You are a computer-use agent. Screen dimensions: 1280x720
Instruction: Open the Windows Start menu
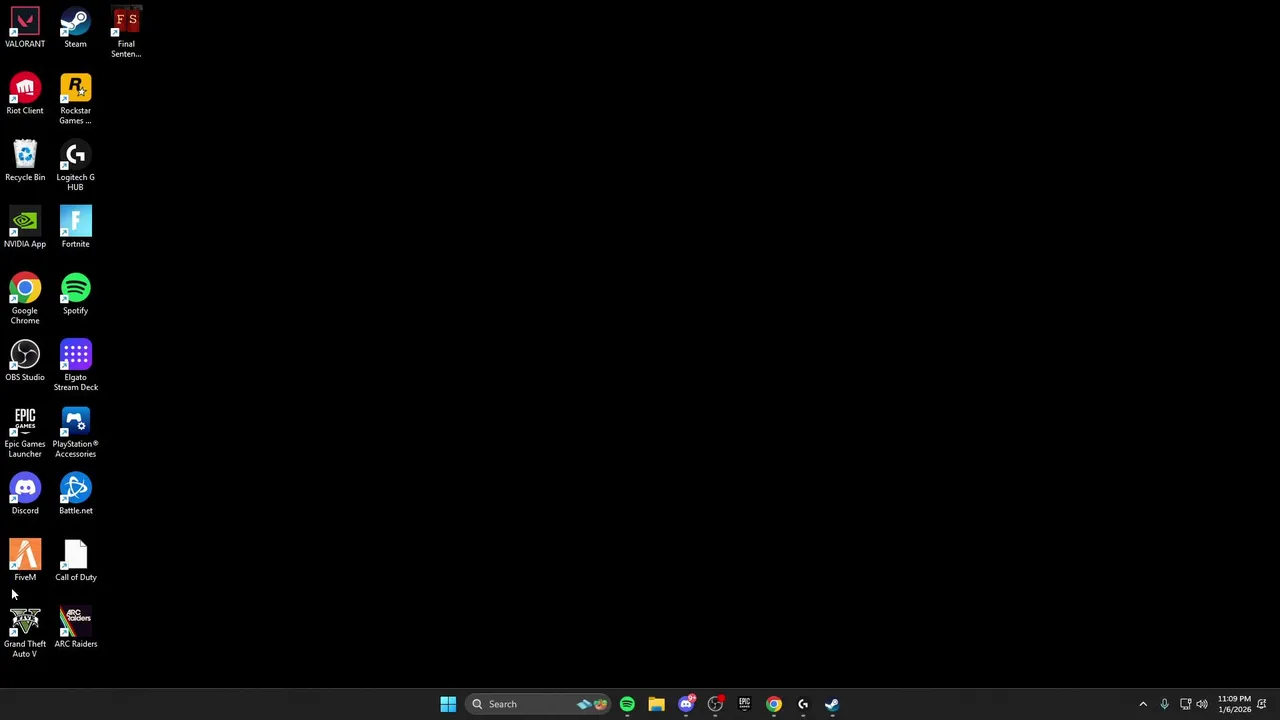pos(448,704)
